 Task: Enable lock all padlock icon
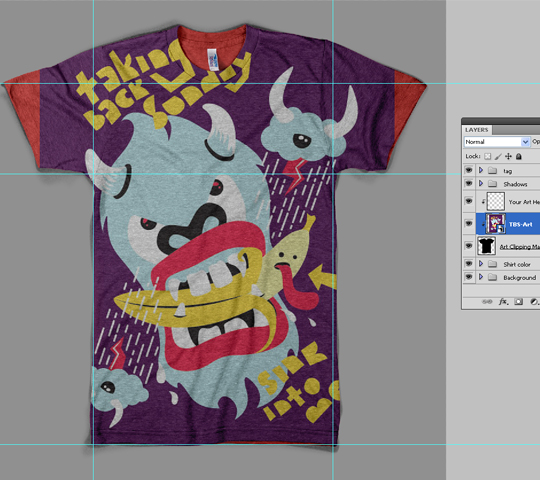[519, 157]
